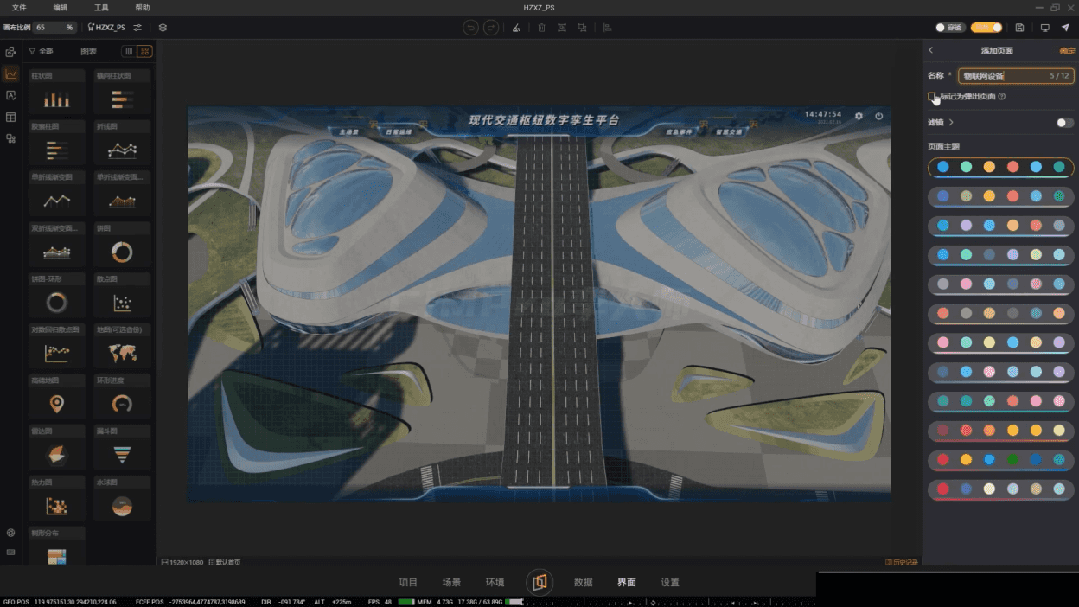Toggle the orange switch in top toolbar
Screen dimensions: 1079x607
pos(986,28)
